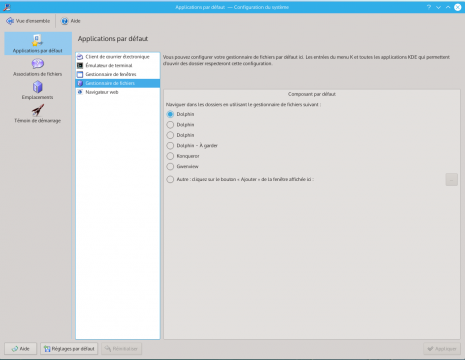Click the Réinitialiser button

[x=121, y=349]
